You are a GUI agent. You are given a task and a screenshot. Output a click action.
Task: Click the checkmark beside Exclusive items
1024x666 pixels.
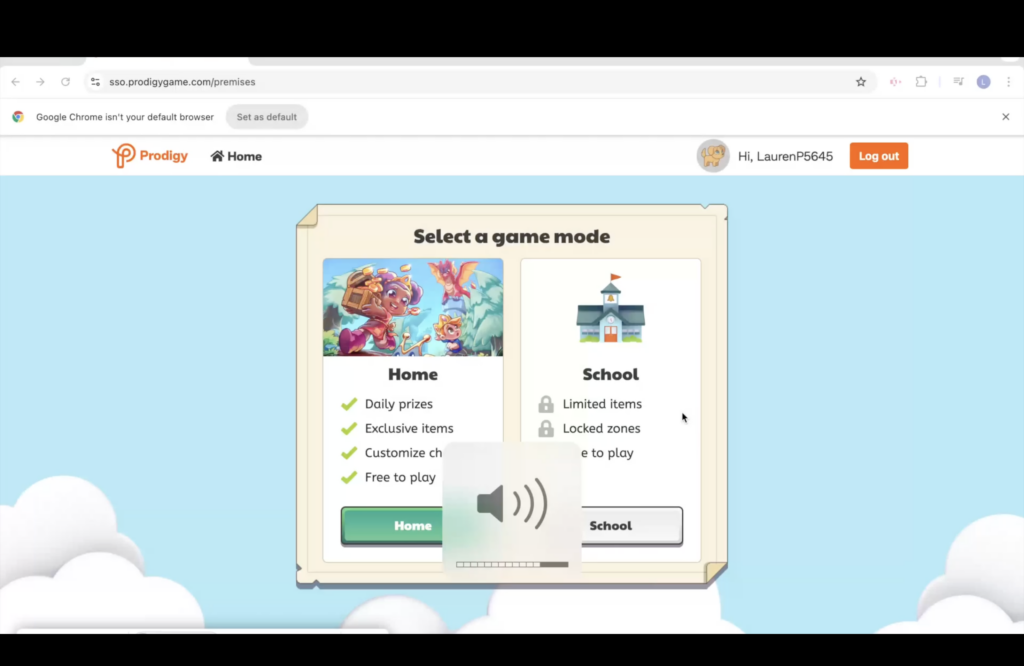pyautogui.click(x=349, y=428)
